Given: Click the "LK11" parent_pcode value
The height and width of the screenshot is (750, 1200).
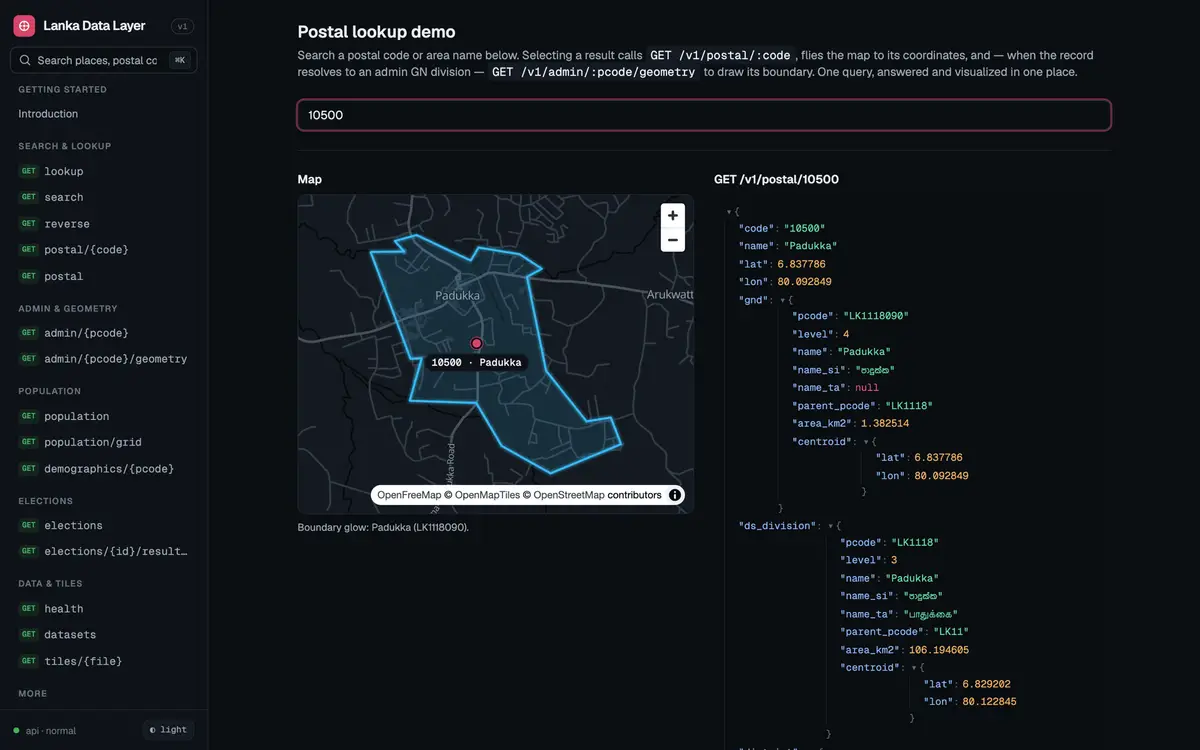Looking at the screenshot, I should pos(950,632).
